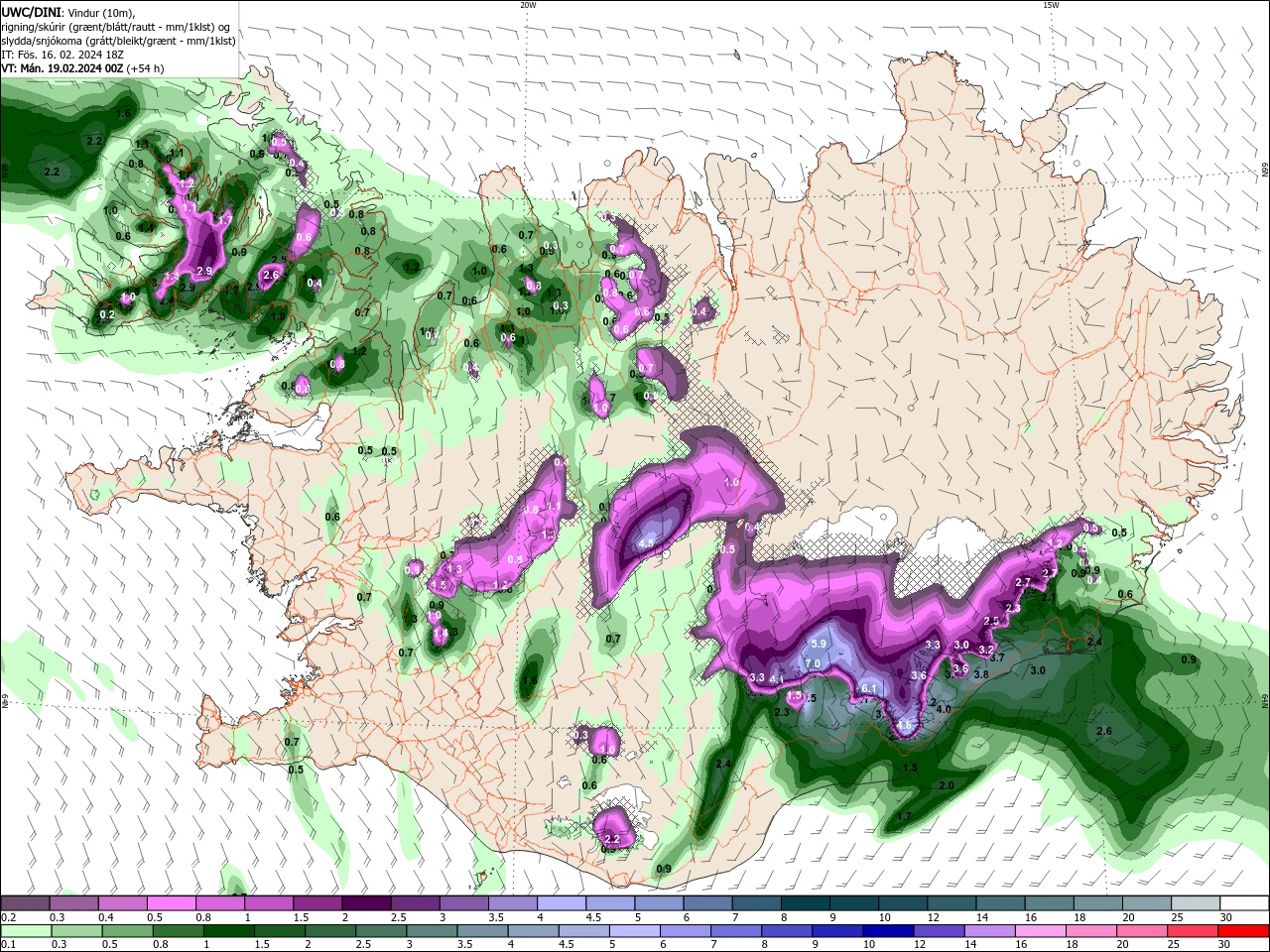The height and width of the screenshot is (952, 1270).
Task: Click the 2.0 rain value off the south coast
Action: pos(946,785)
